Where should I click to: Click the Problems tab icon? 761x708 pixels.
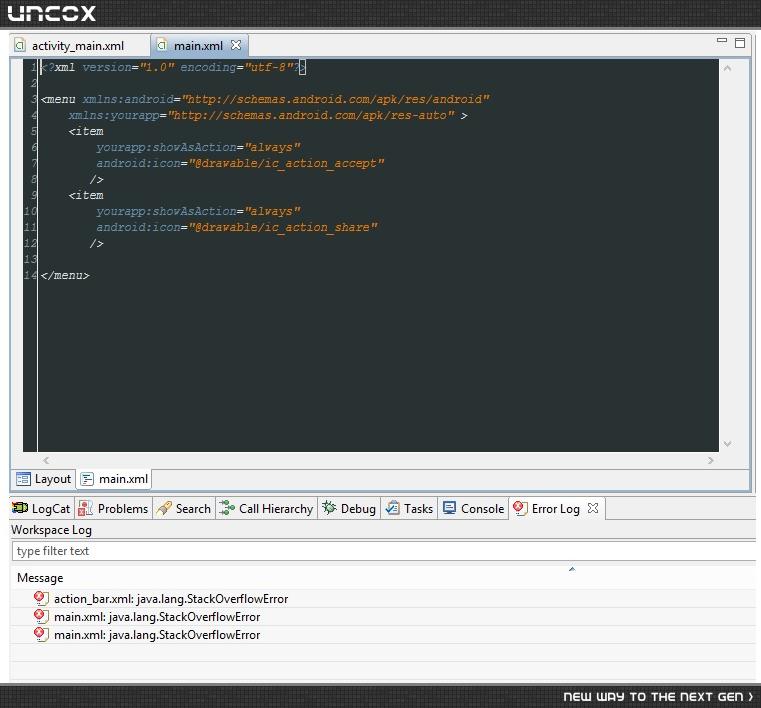[x=85, y=508]
